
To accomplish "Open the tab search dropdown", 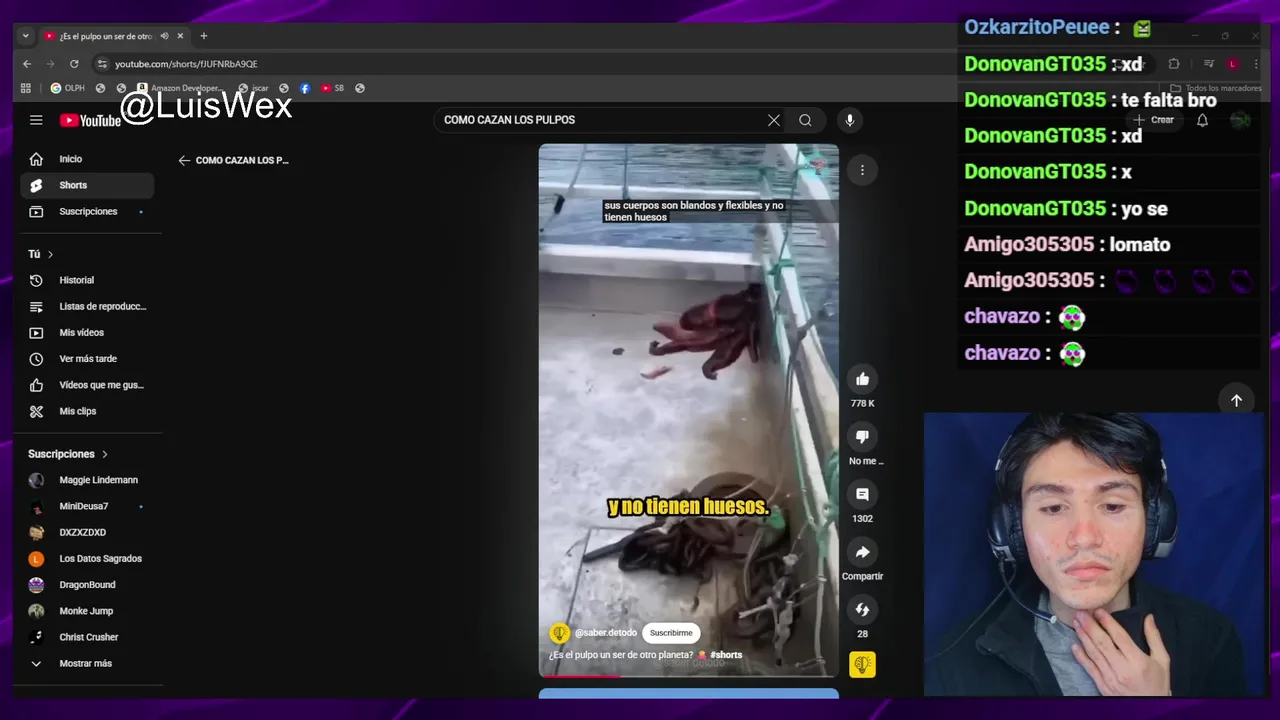I will point(25,36).
